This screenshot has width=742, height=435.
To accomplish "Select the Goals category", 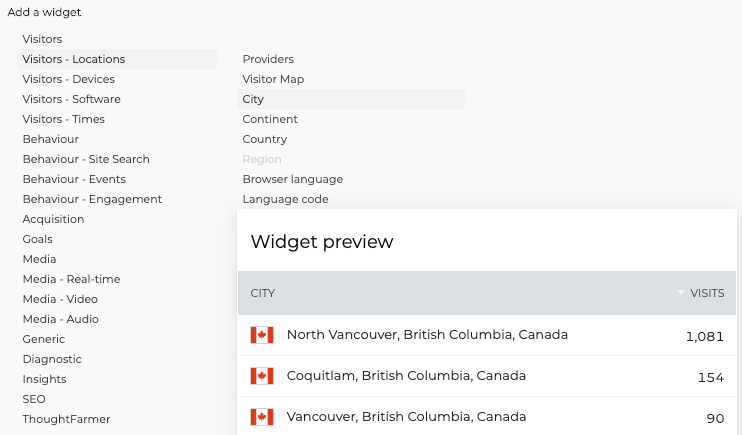I will click(x=37, y=239).
